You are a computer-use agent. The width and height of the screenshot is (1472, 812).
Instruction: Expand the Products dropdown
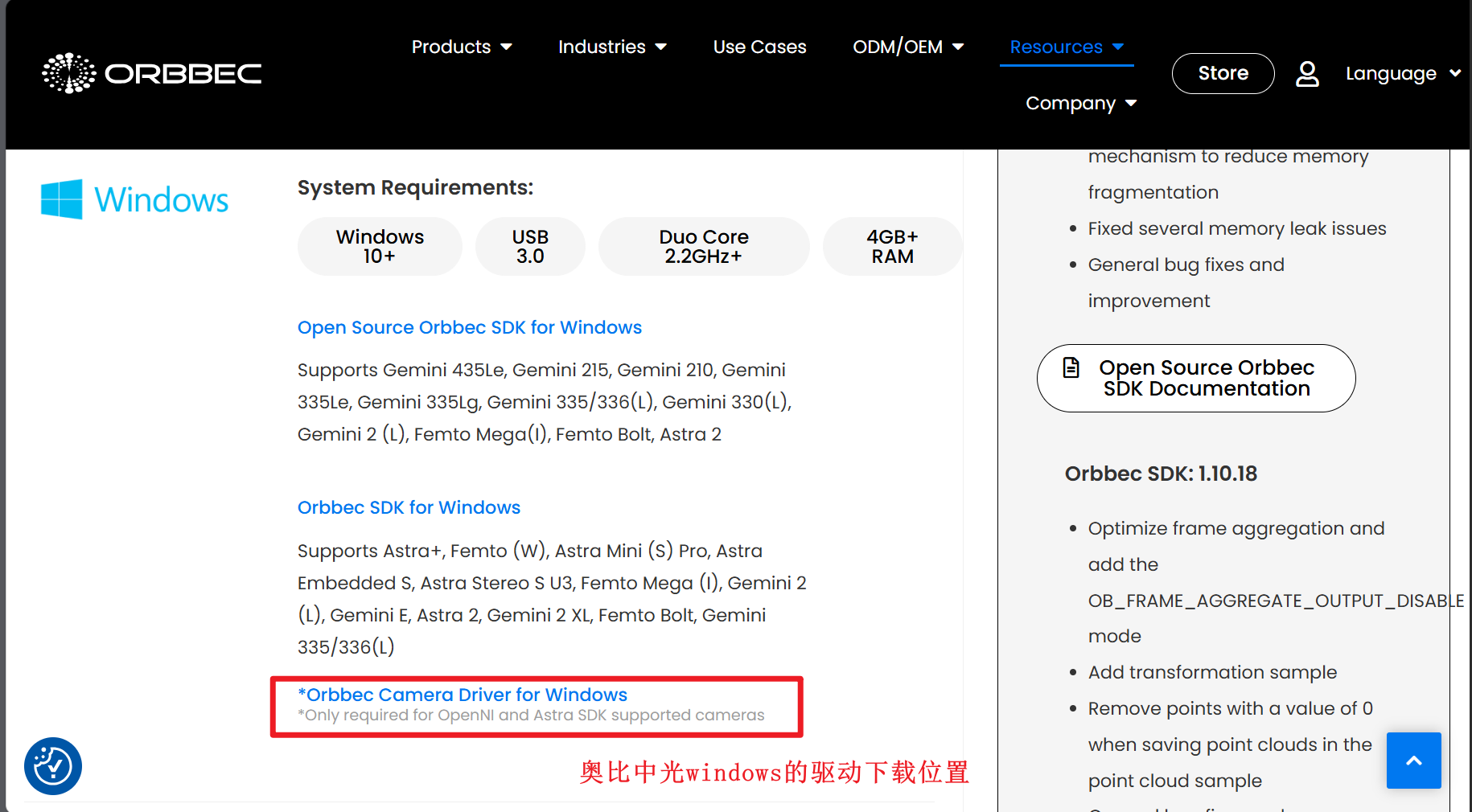(x=461, y=47)
